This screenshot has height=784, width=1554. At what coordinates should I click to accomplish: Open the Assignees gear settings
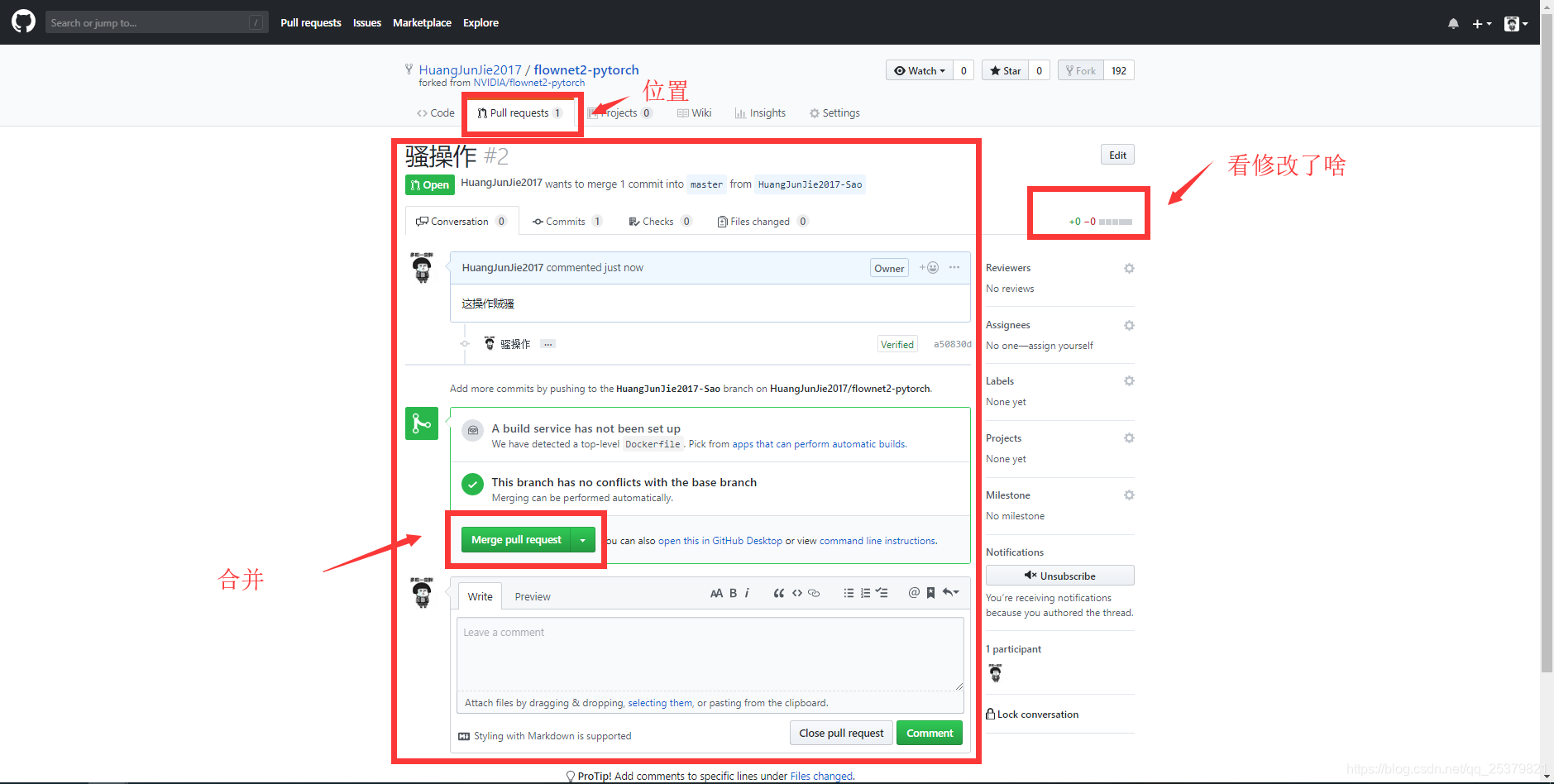point(1129,325)
